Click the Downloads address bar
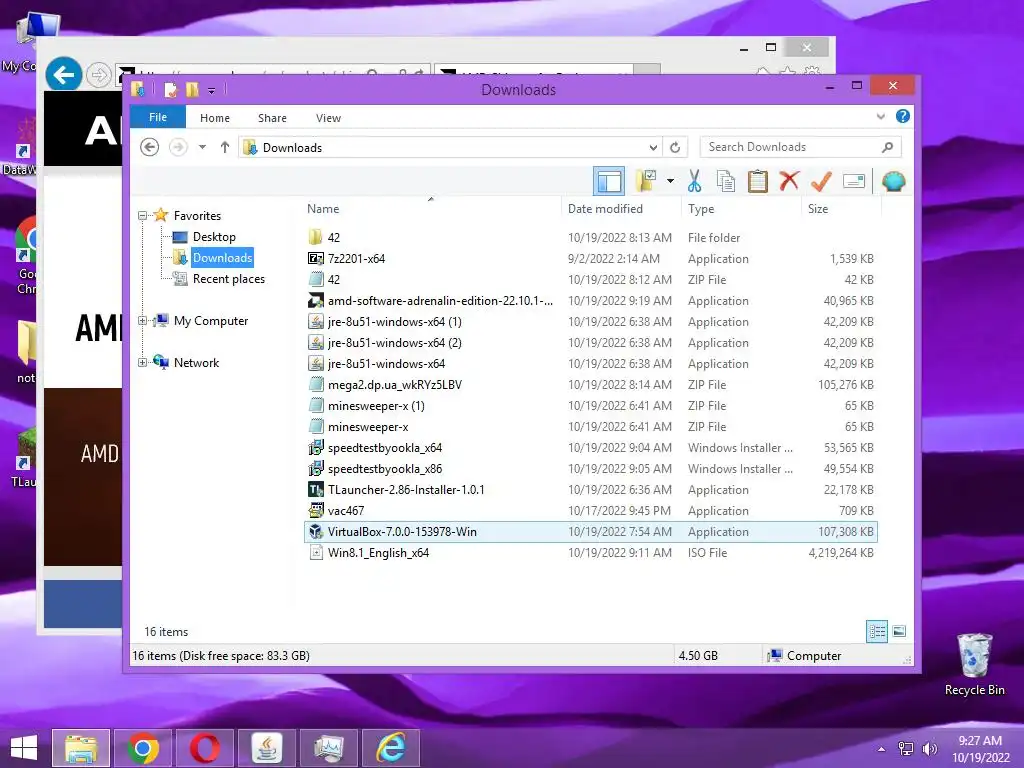This screenshot has width=1024, height=768. coord(444,148)
